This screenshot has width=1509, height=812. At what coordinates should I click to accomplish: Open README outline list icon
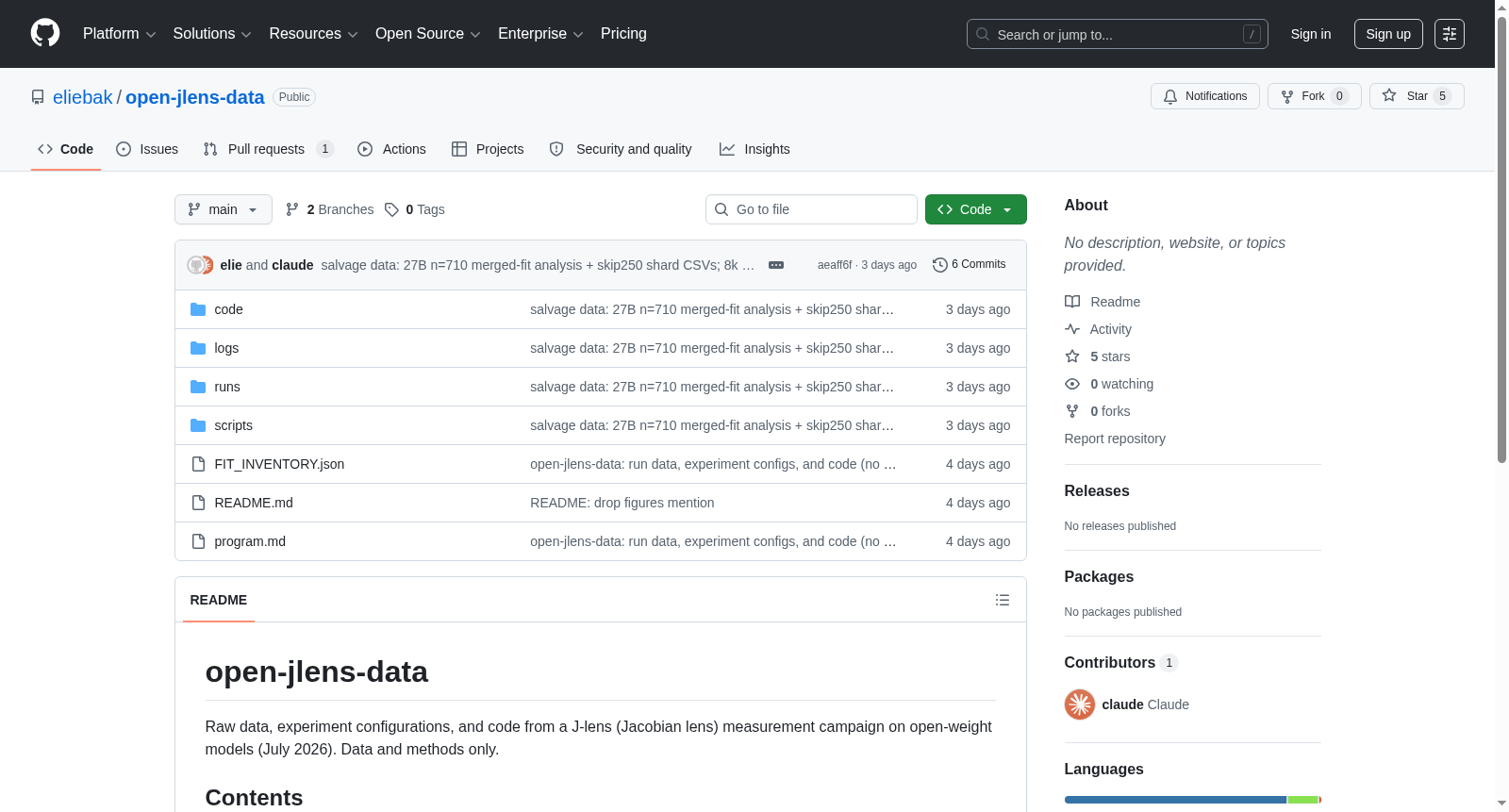click(1003, 600)
